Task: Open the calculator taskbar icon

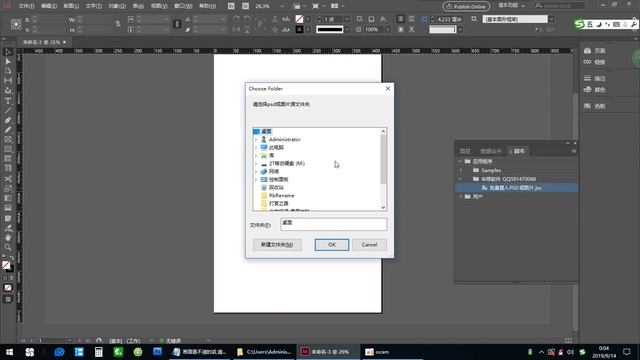Action: (98, 352)
